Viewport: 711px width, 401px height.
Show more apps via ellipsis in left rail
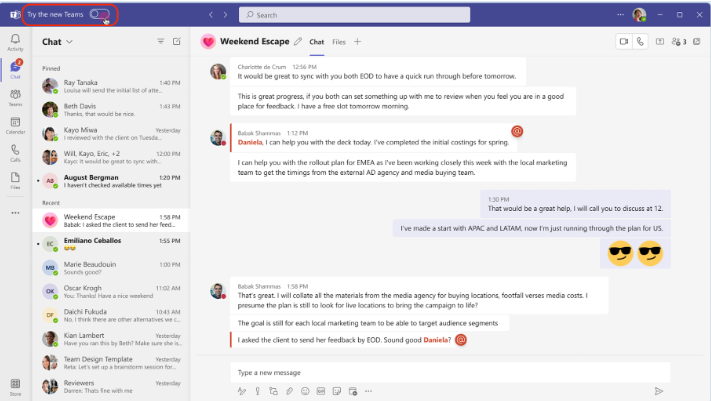point(15,212)
